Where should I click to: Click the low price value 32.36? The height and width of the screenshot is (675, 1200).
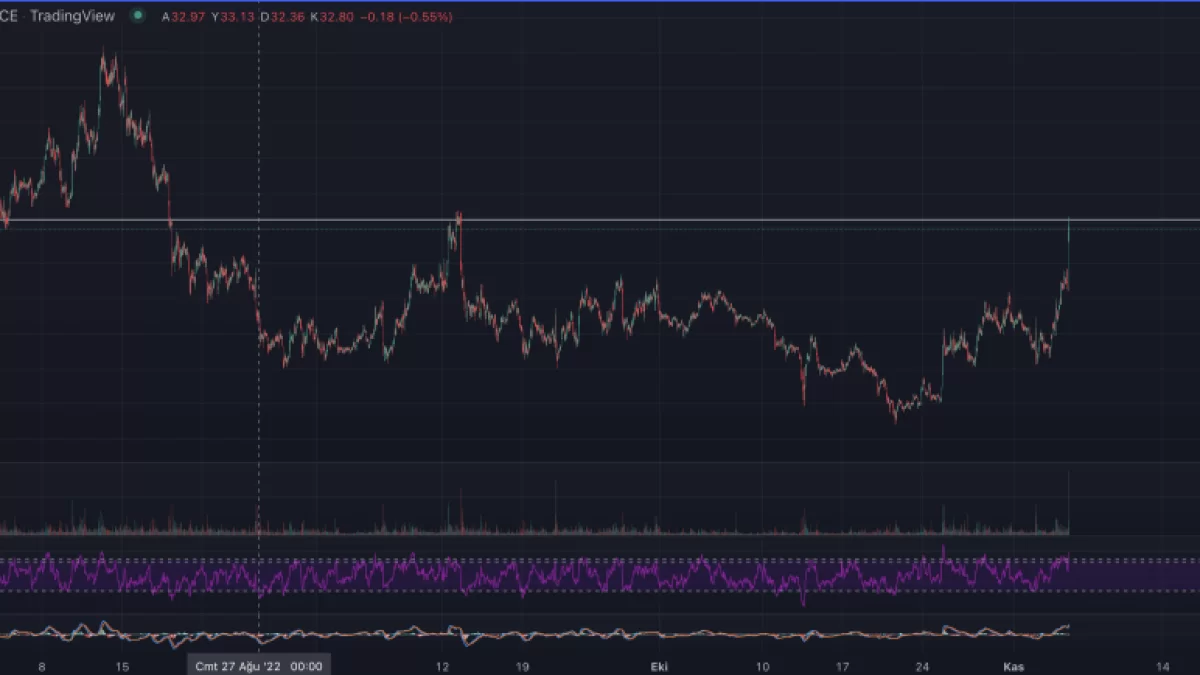pyautogui.click(x=286, y=17)
